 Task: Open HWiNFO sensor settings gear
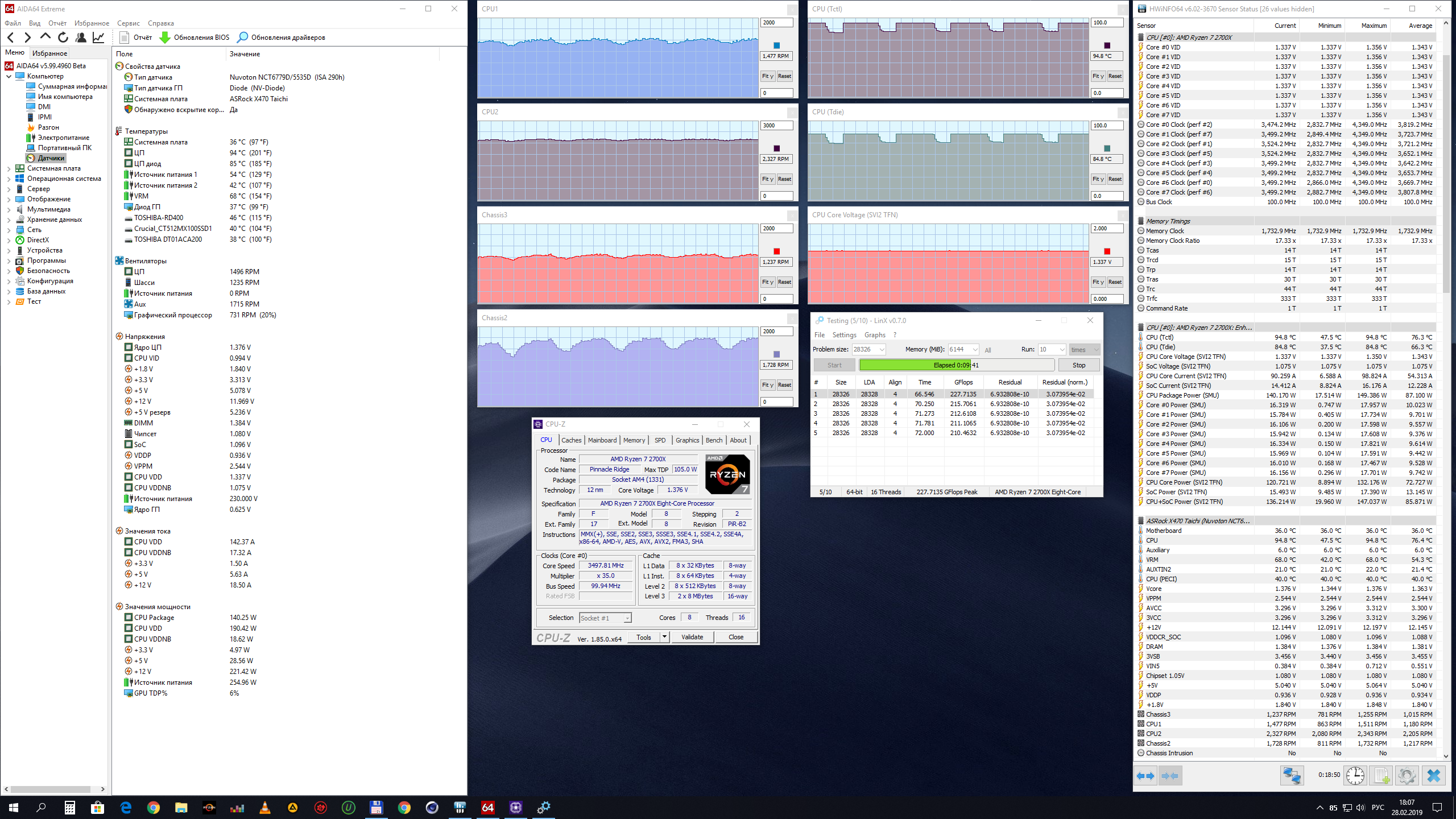pos(1406,776)
